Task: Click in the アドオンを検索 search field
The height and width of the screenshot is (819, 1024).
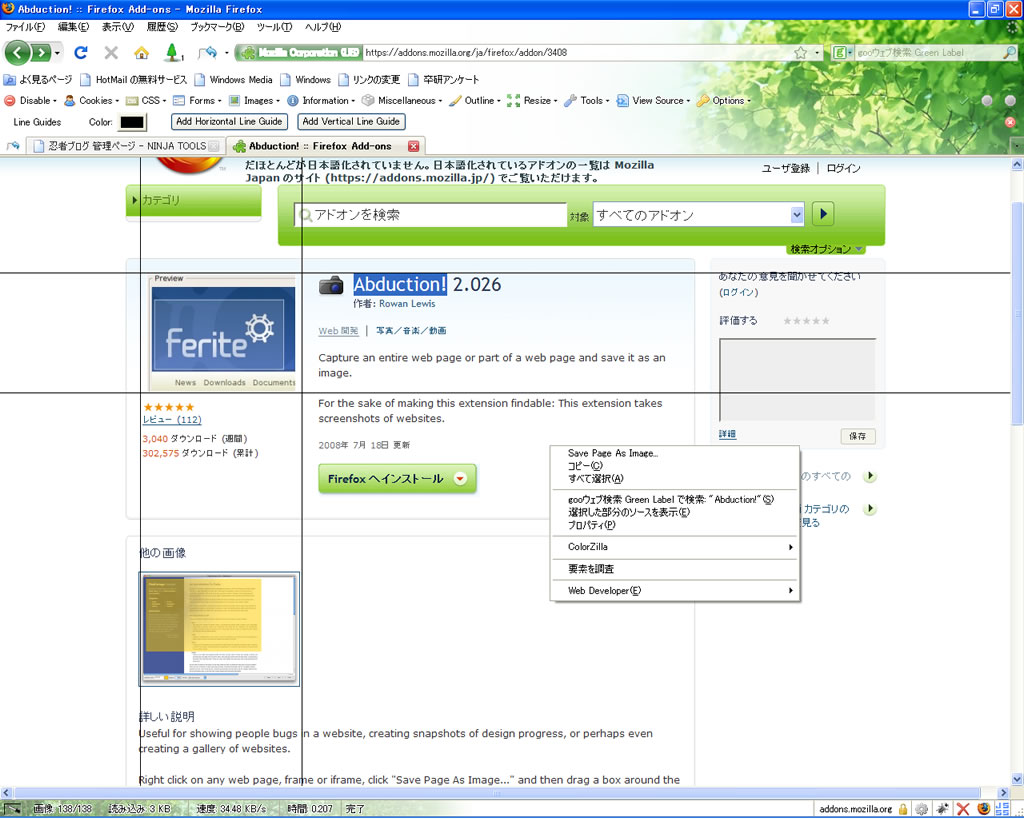Action: pos(431,215)
